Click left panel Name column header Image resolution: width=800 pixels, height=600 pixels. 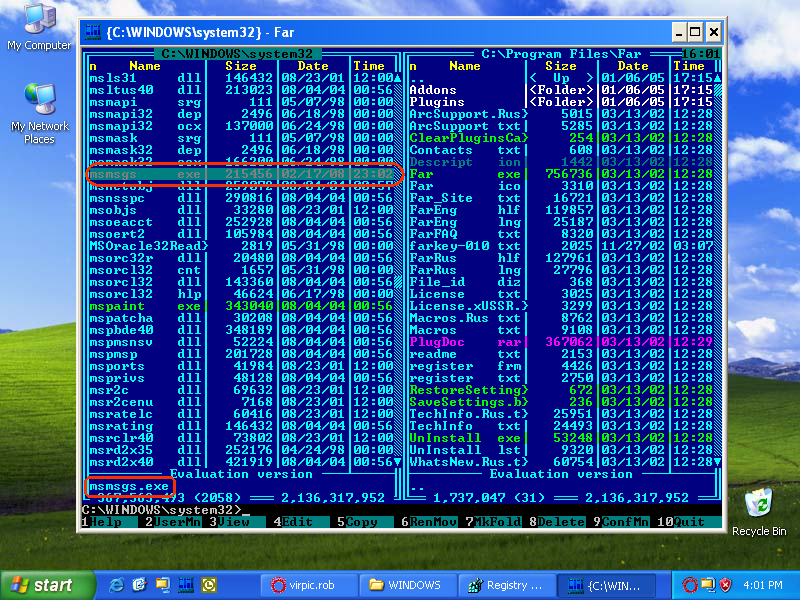[145, 66]
